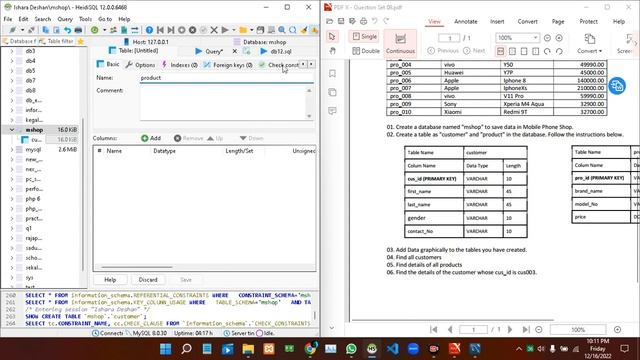Switch to the Protect tab in PDF viewer
The height and width of the screenshot is (360, 640).
click(588, 21)
